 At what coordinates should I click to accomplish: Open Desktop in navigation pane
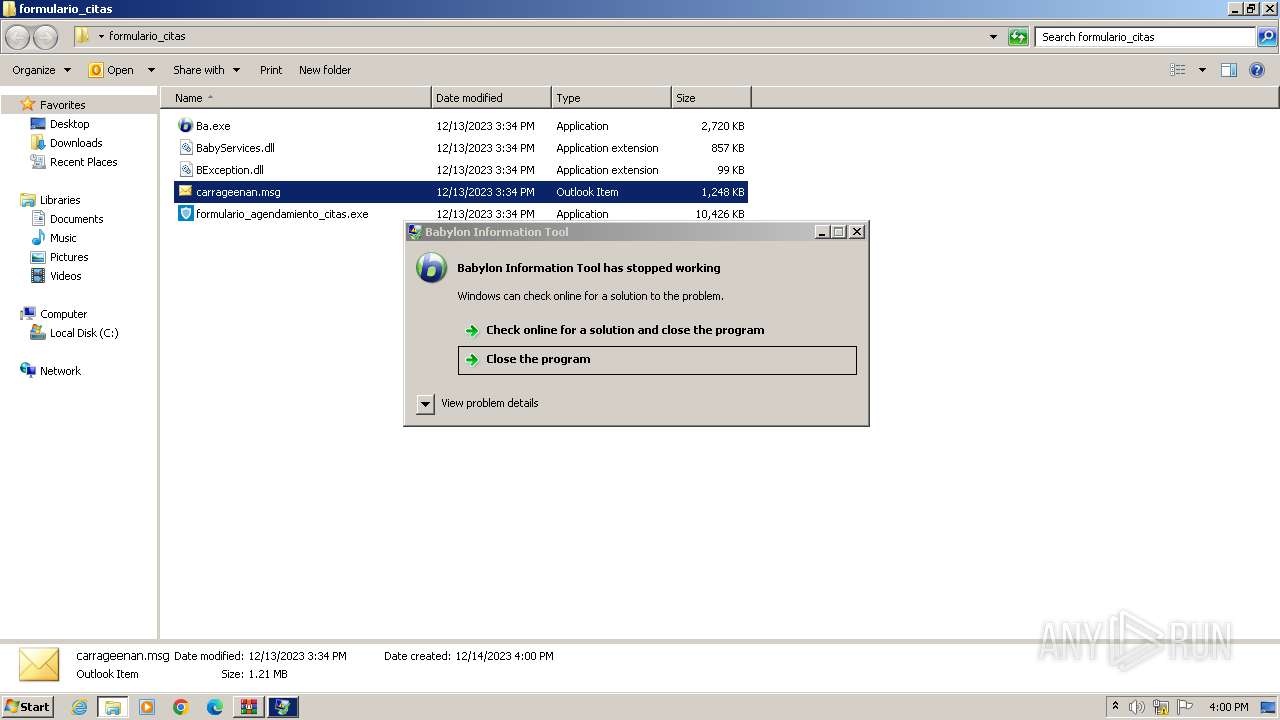(69, 124)
